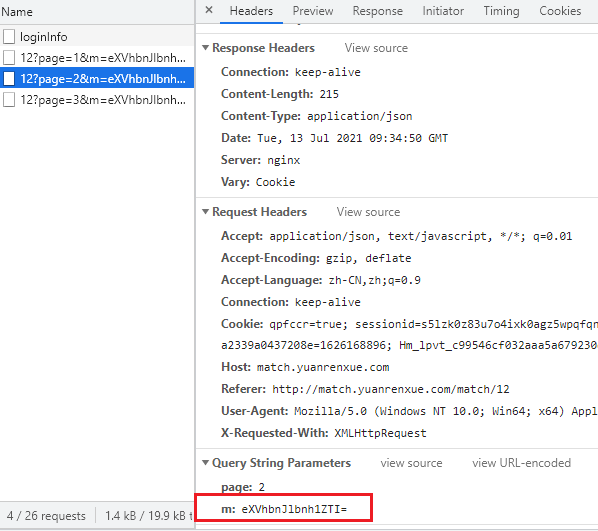Close the request details panel with the X icon
598x531 pixels.
tap(209, 10)
